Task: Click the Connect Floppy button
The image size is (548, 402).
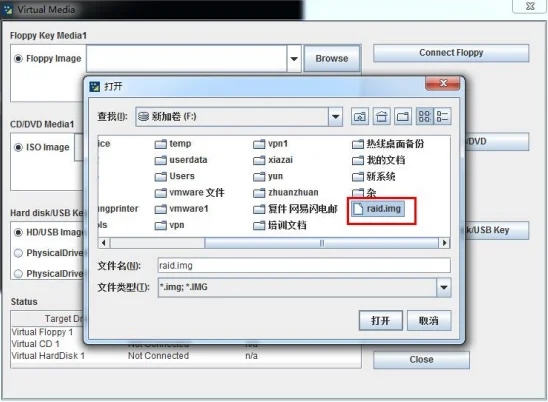Action: click(x=451, y=53)
